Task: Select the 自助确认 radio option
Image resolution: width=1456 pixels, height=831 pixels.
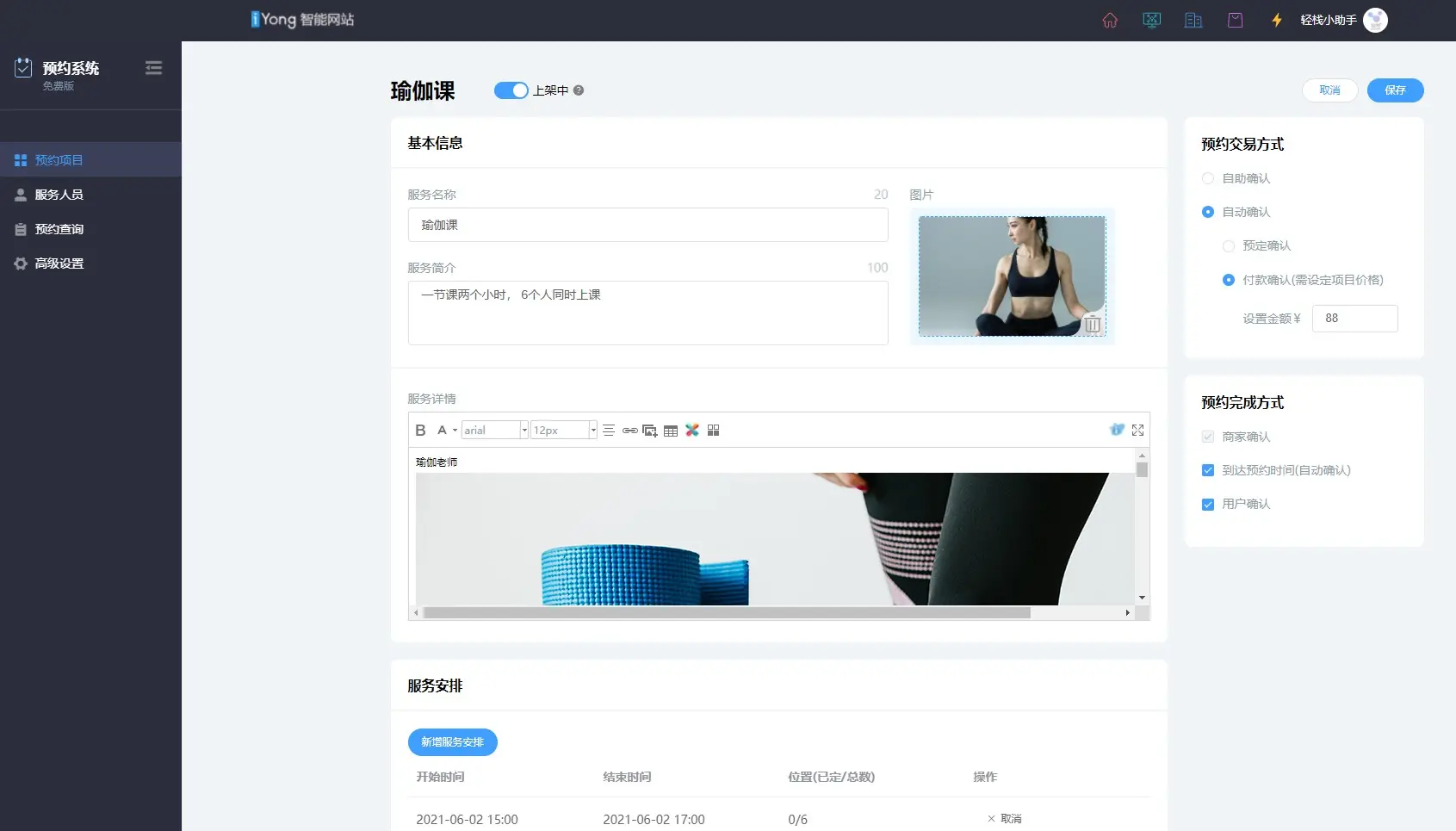Action: (1208, 178)
